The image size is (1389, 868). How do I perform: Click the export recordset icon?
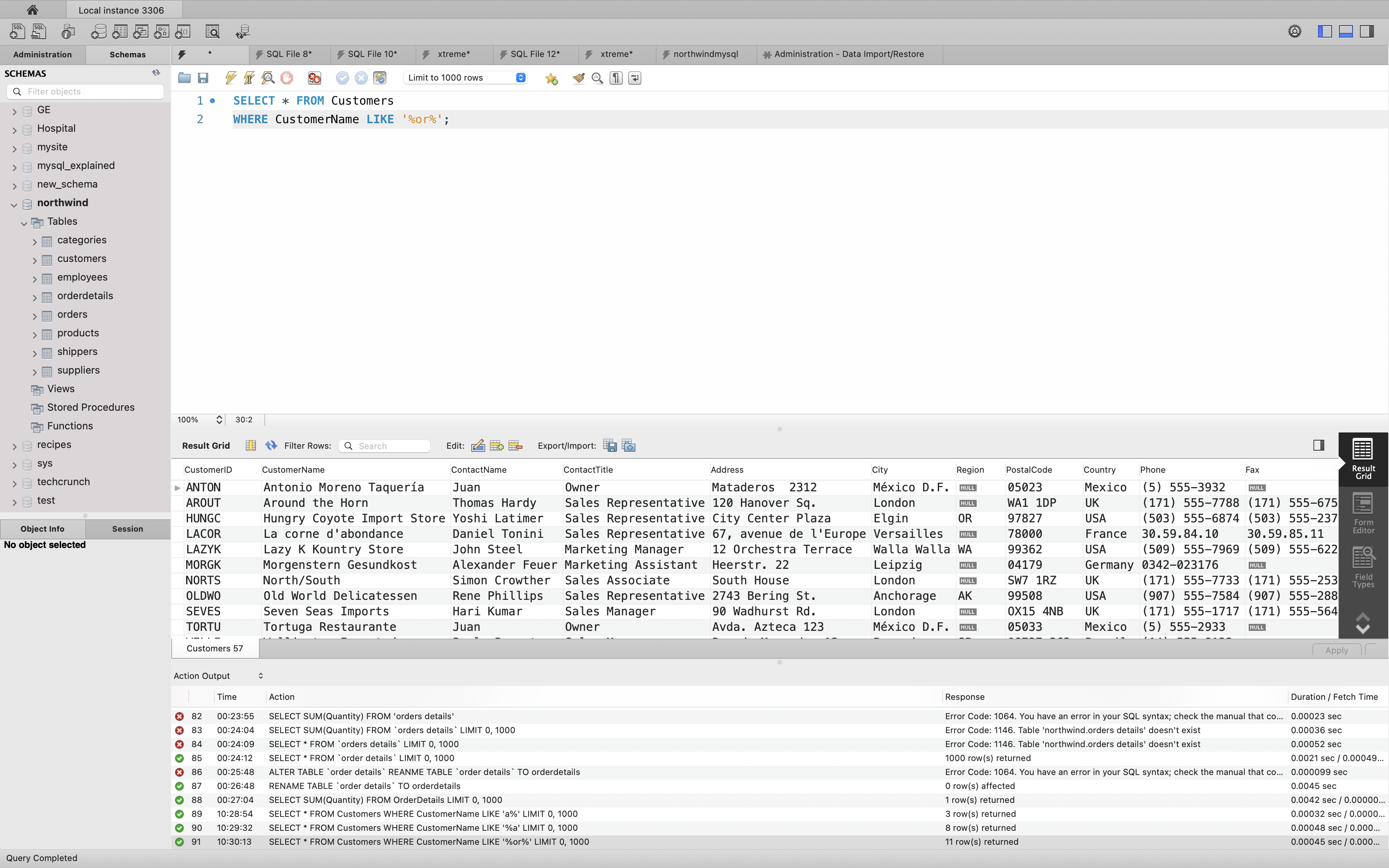coord(610,446)
